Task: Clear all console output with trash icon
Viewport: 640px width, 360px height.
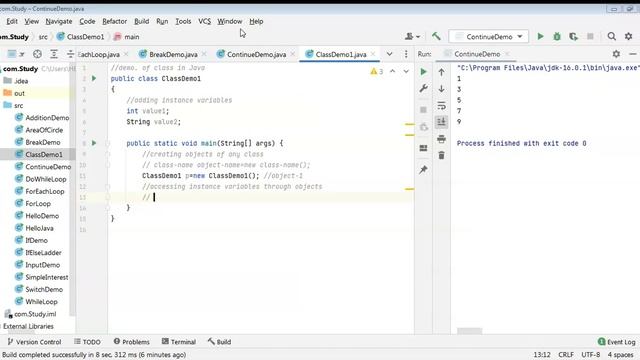Action: pos(441,156)
